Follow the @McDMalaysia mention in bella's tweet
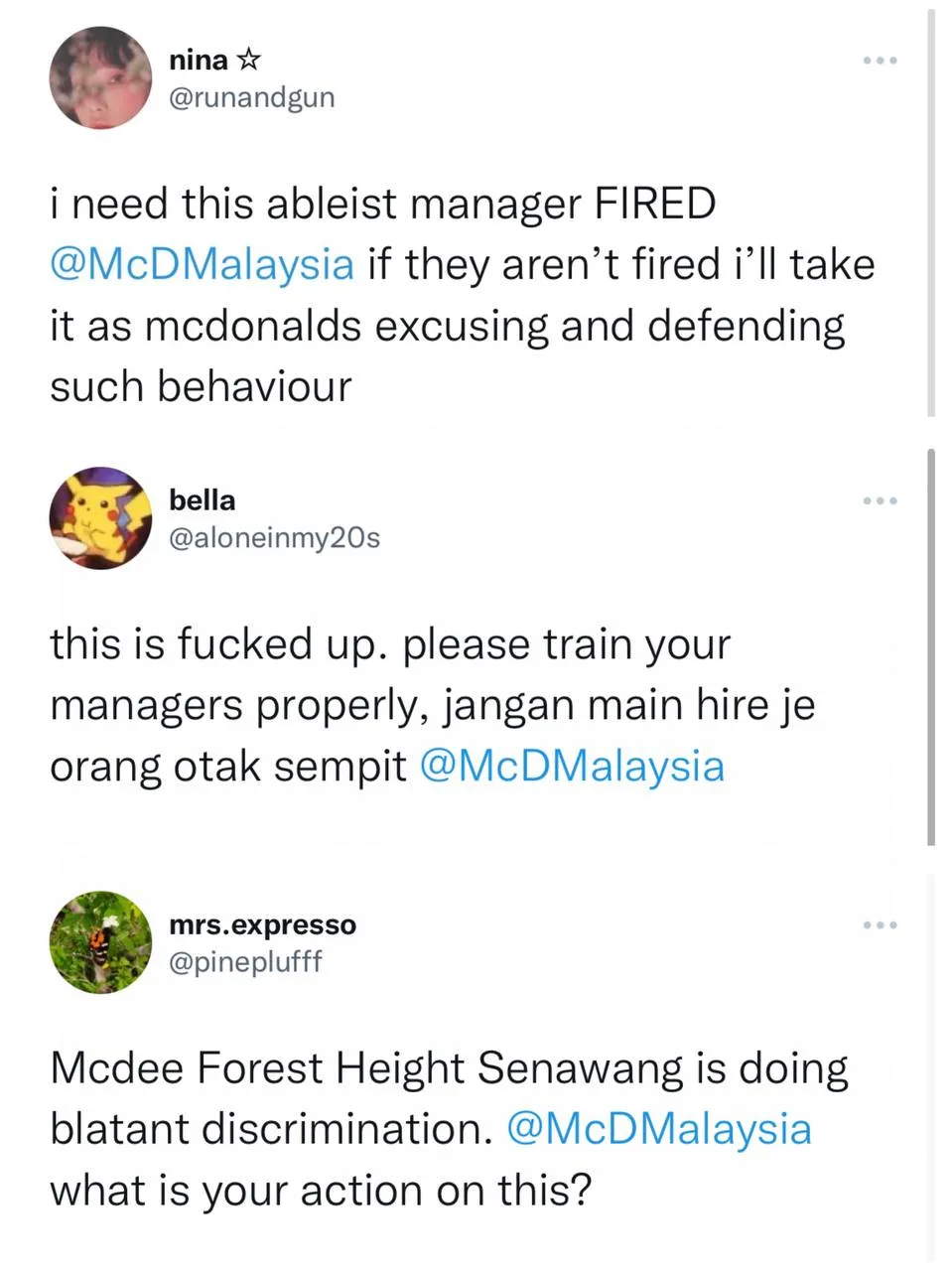Image resolution: width=952 pixels, height=1271 pixels. (573, 767)
